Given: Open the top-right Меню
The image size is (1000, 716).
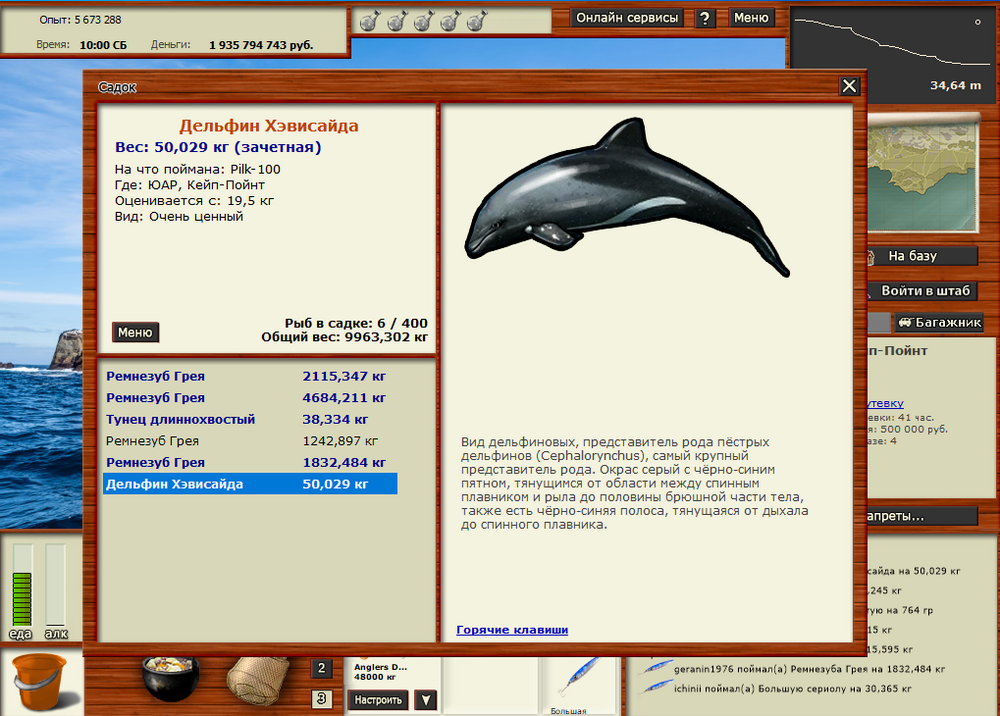Looking at the screenshot, I should [x=751, y=18].
